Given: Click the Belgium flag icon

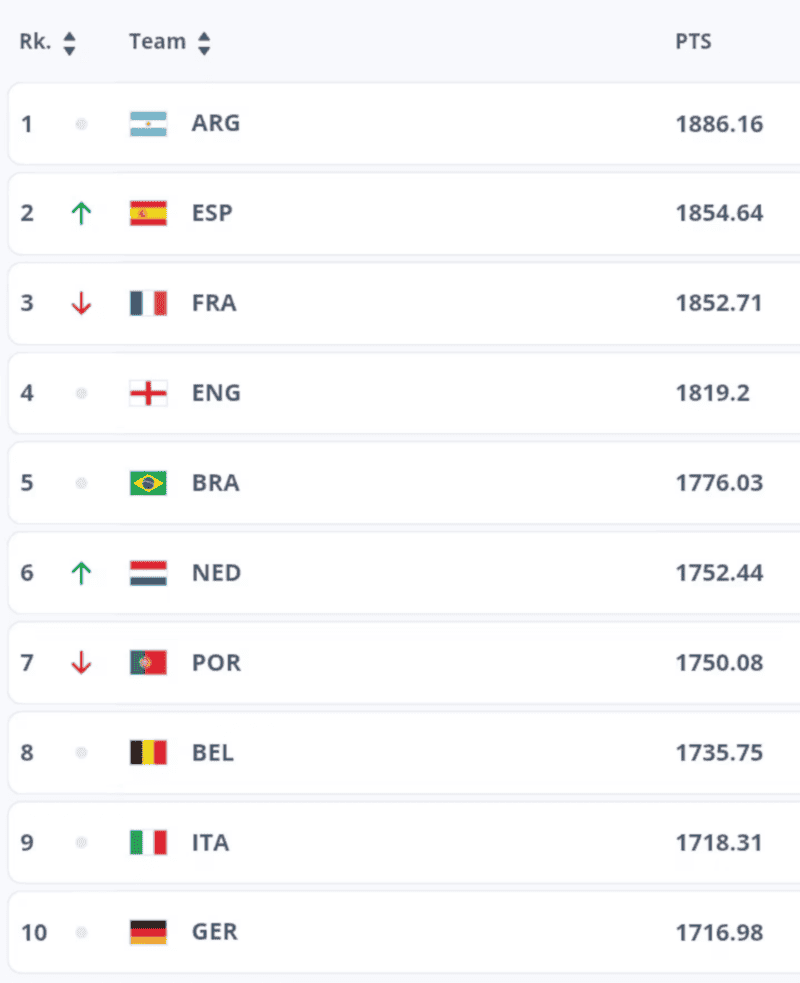Looking at the screenshot, I should click(x=148, y=752).
